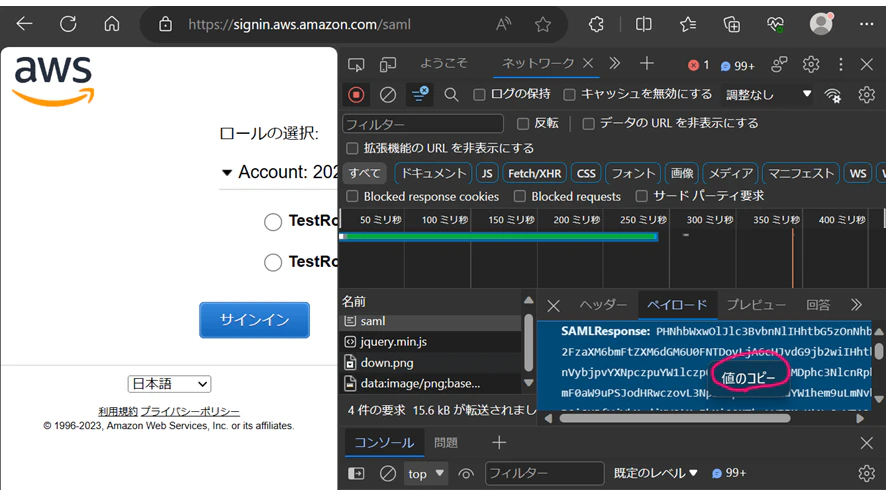The width and height of the screenshot is (886, 490).
Task: Toggle the split screen icon
Action: click(643, 24)
